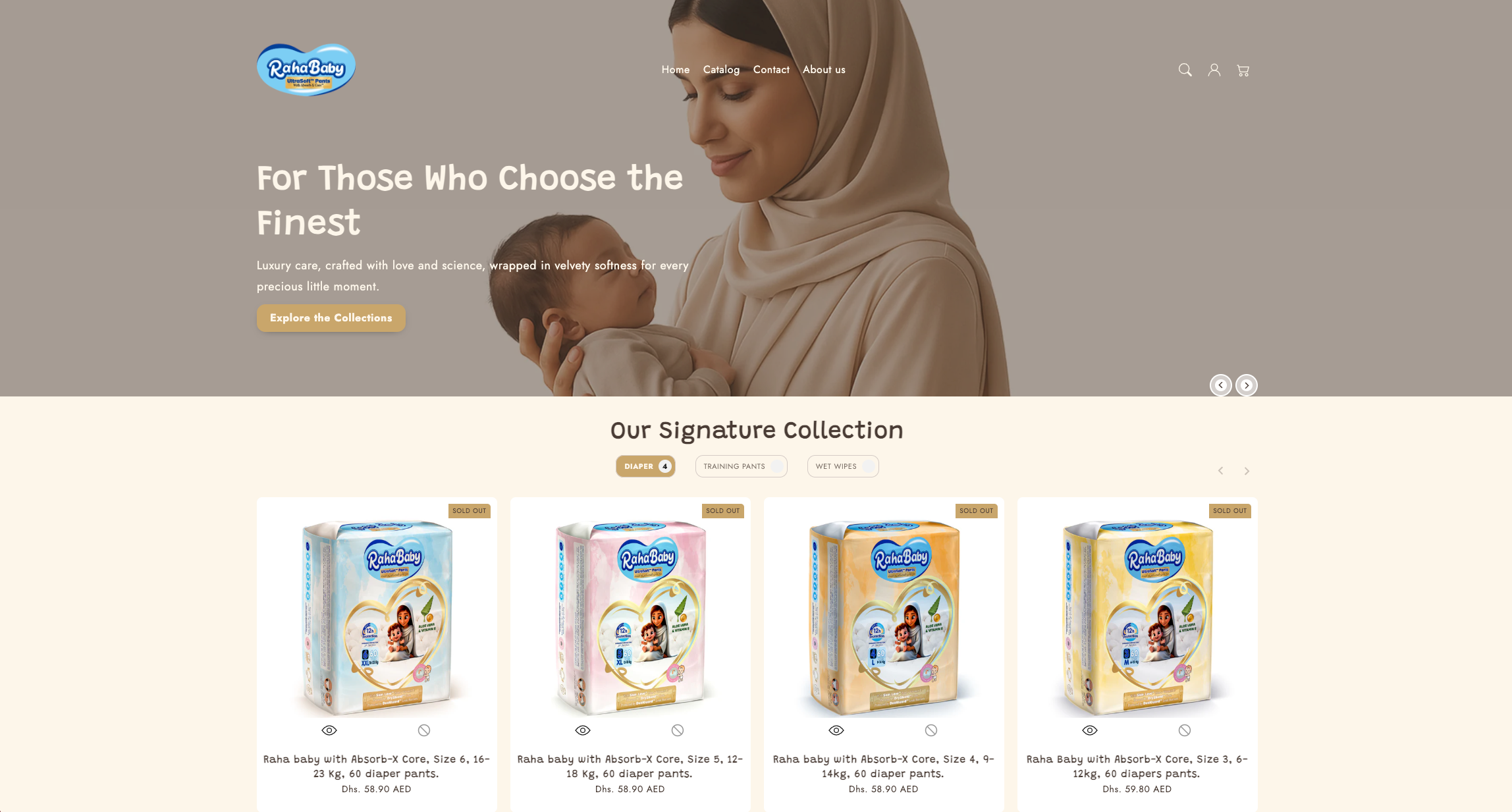Show previous products in Signature Collection
1512x812 pixels.
point(1220,471)
